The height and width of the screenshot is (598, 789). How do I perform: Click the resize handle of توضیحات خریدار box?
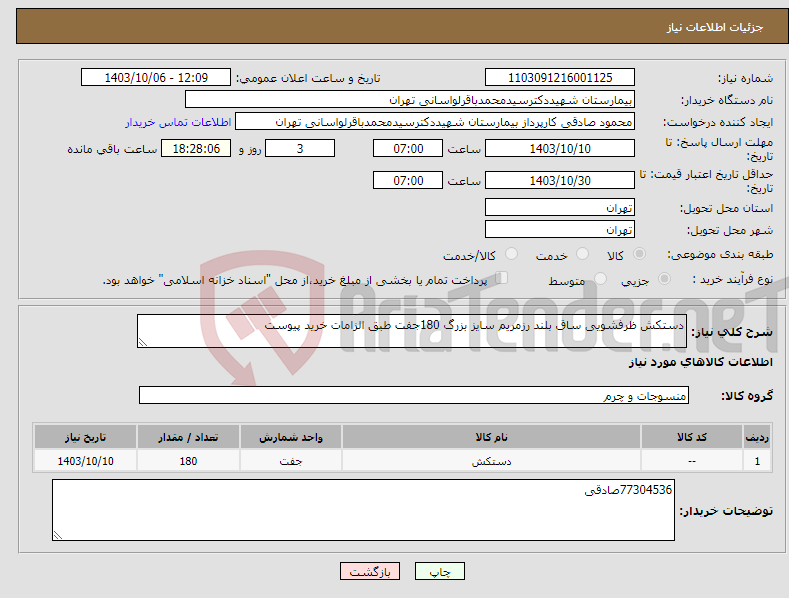tap(58, 535)
